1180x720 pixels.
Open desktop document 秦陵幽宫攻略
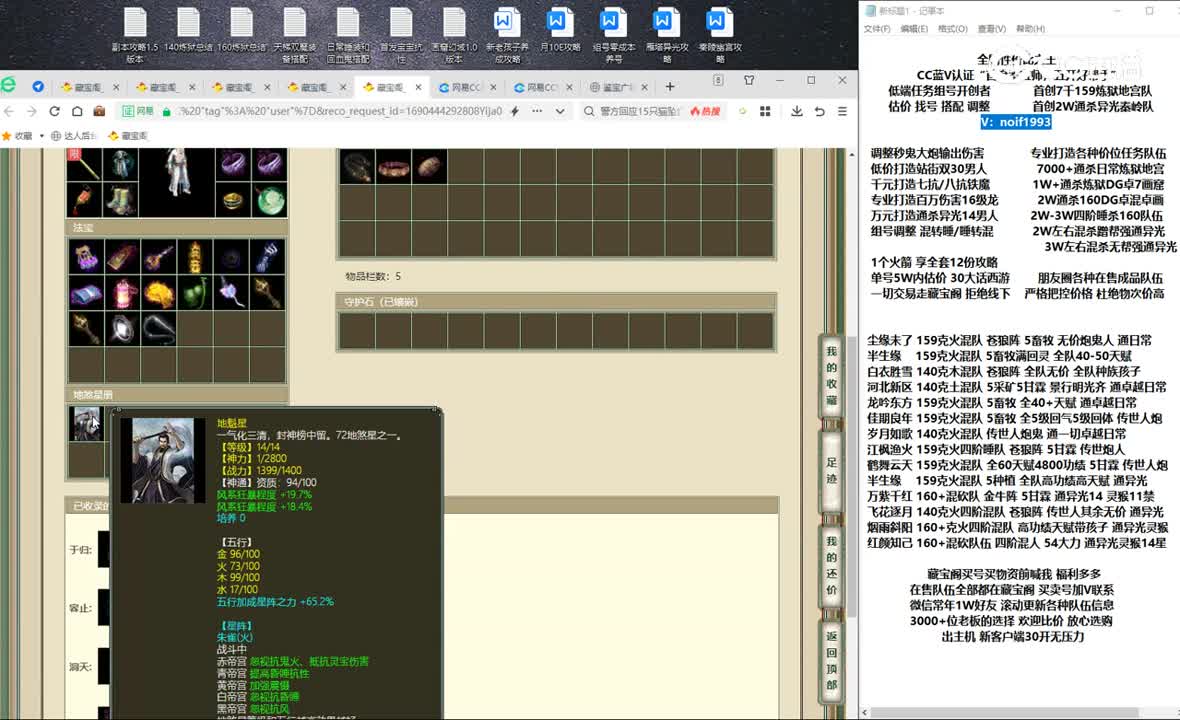coord(719,35)
